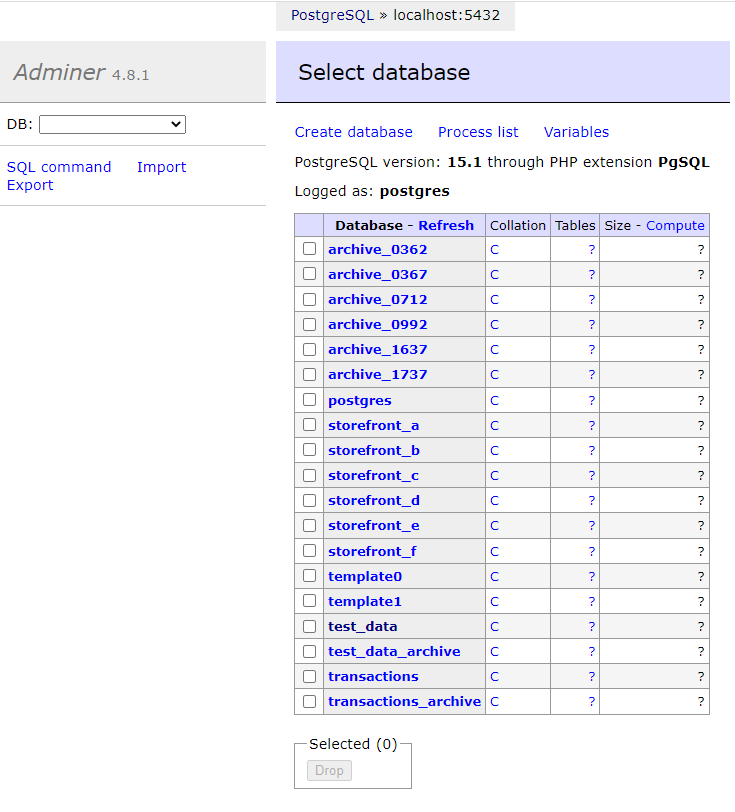Refresh the database list
Screen dimensions: 735x812
pyautogui.click(x=446, y=225)
